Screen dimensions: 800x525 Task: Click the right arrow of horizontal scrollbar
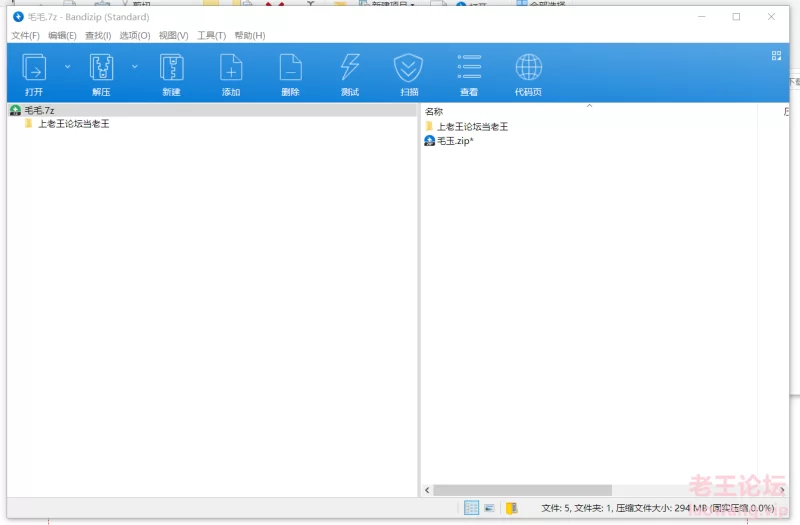click(782, 490)
